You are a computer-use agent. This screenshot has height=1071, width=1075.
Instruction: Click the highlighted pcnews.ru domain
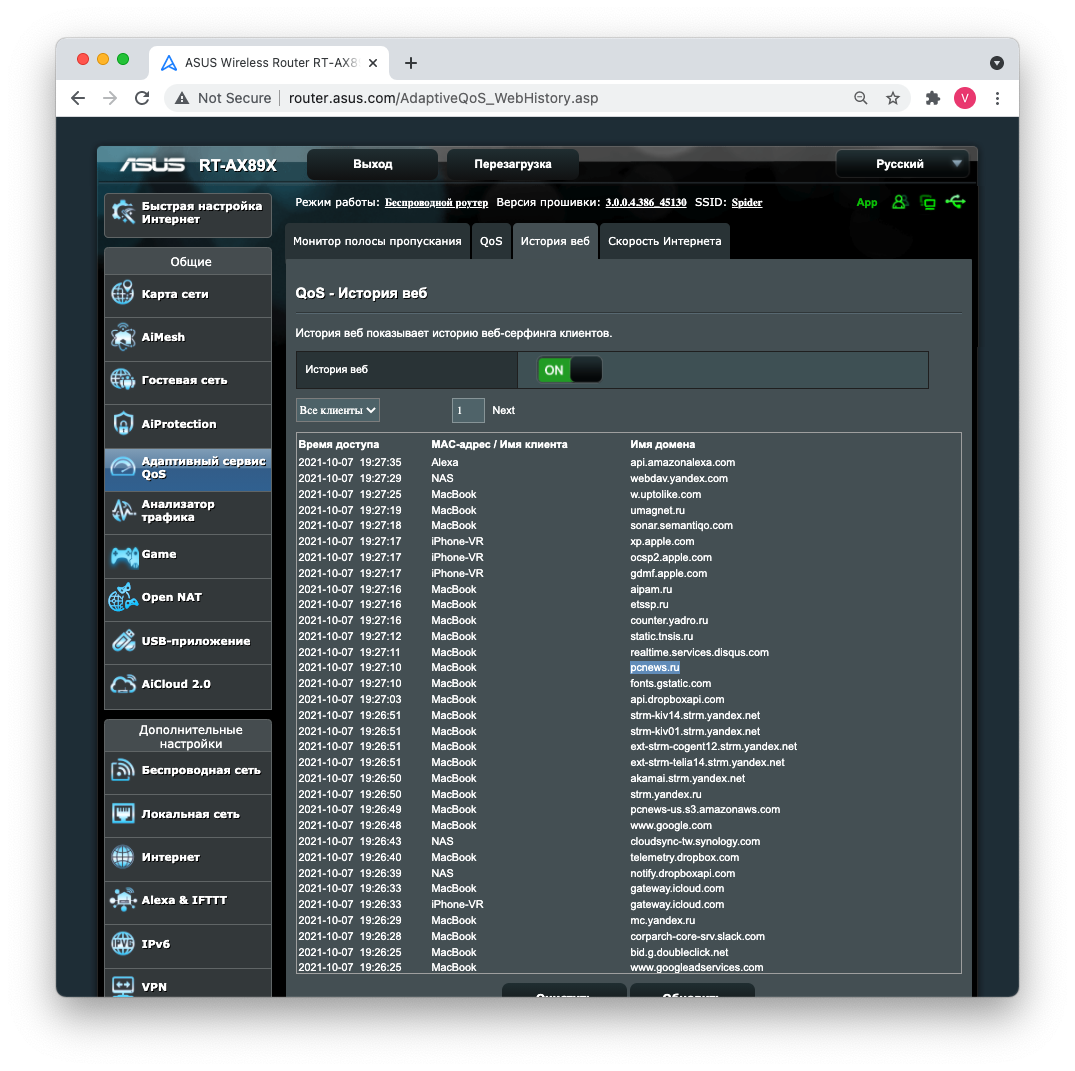click(x=655, y=667)
